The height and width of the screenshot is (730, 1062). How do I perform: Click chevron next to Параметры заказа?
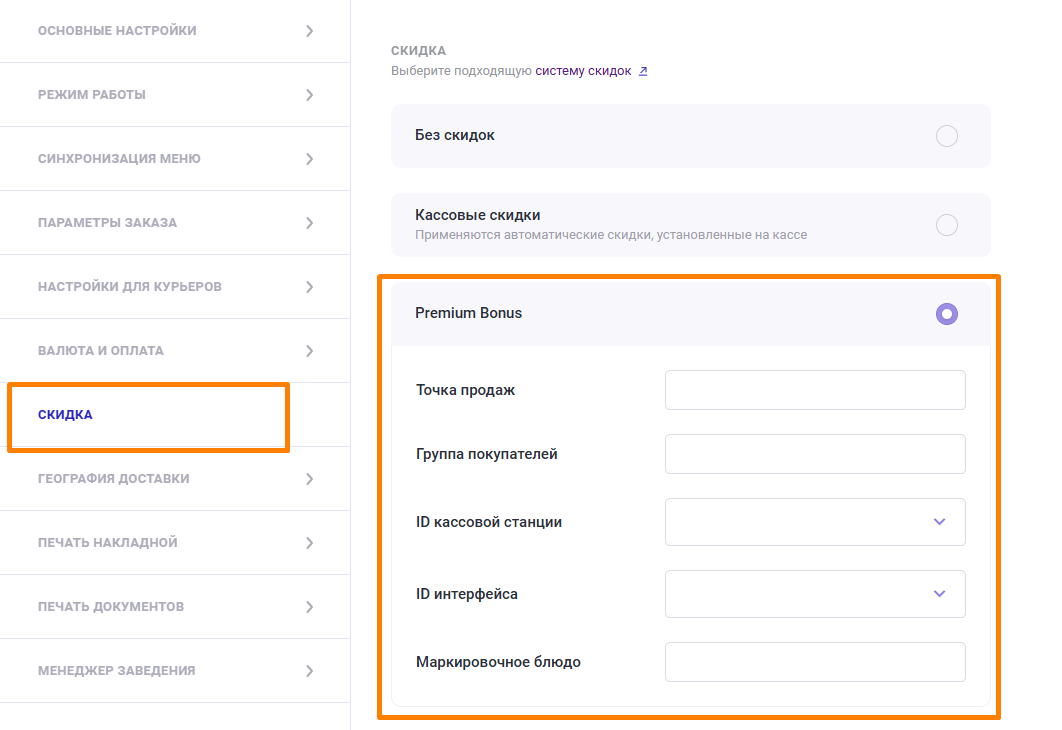(309, 223)
